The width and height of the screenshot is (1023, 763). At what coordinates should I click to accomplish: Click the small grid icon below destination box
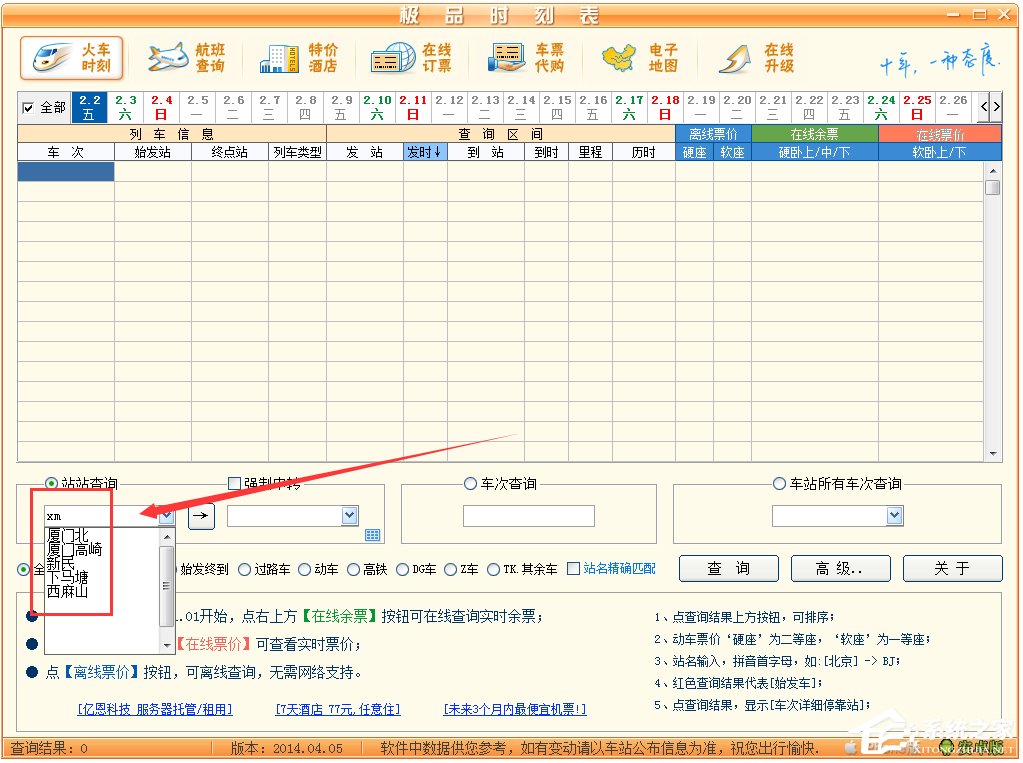coord(373,536)
